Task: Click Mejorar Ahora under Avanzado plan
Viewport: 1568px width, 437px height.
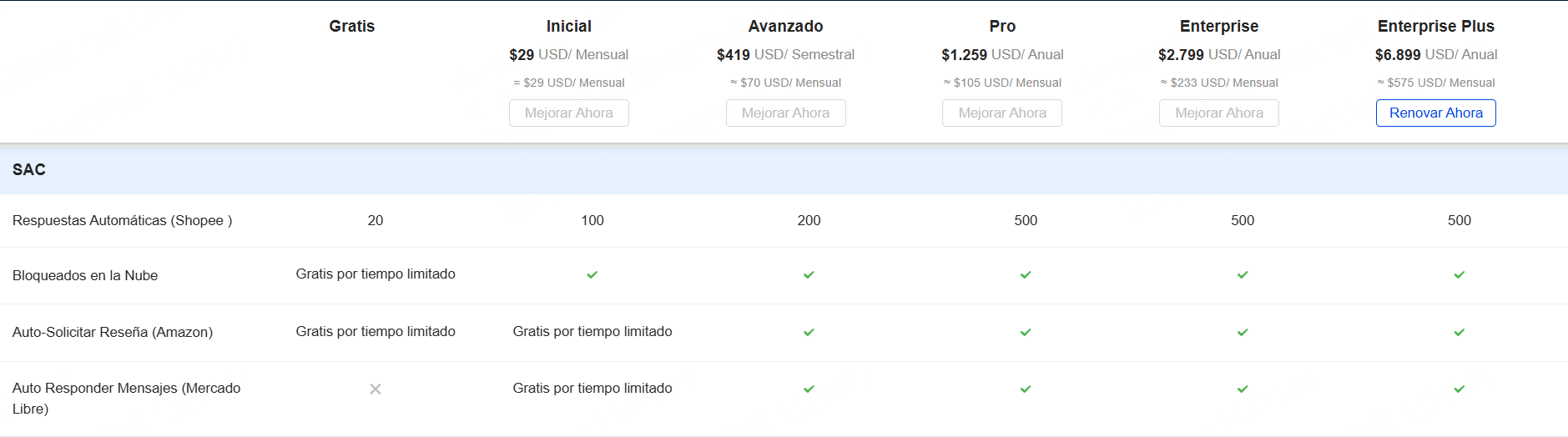Action: click(x=785, y=113)
